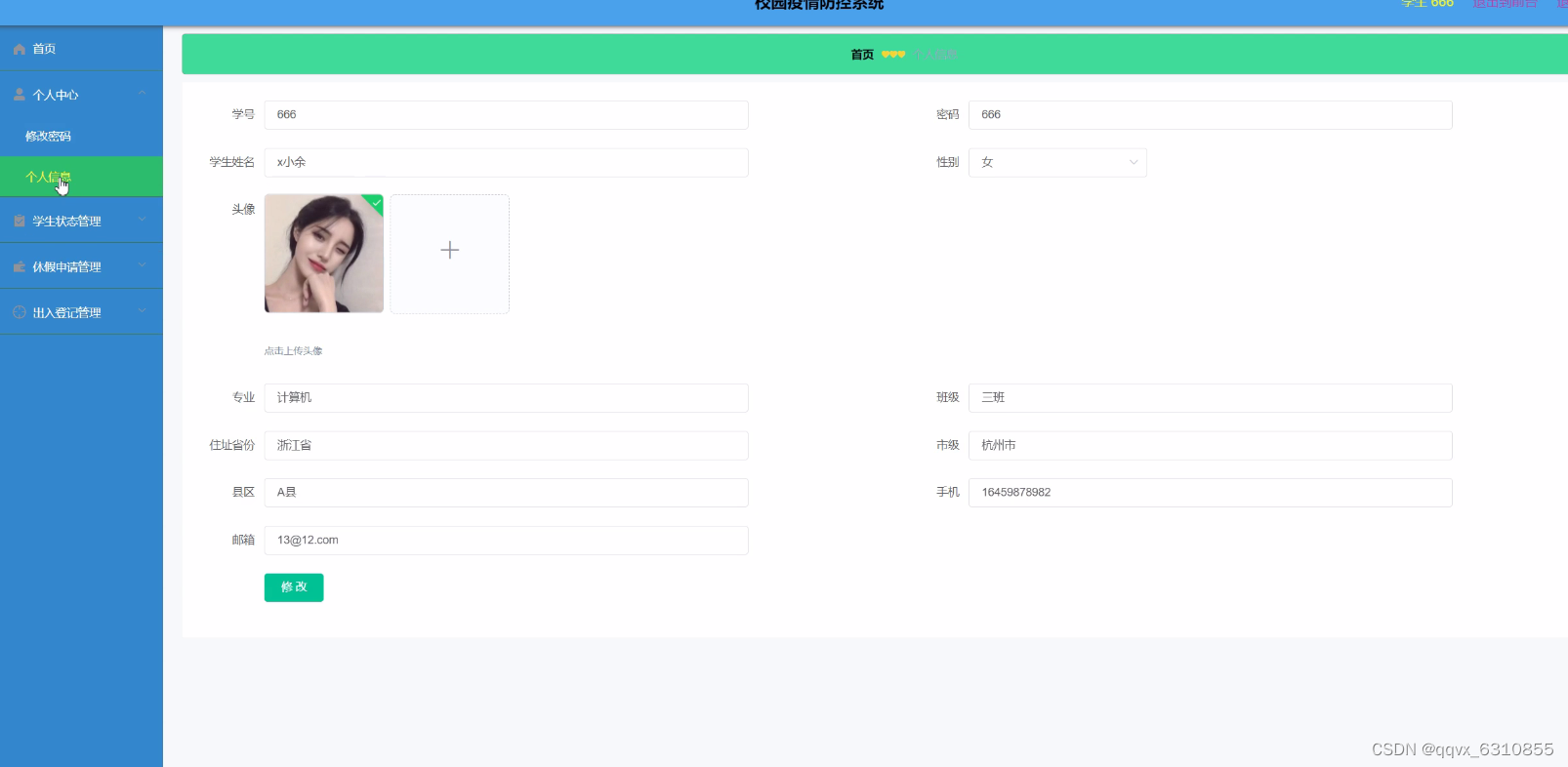Open the 个人中心 sidebar menu

(x=81, y=95)
